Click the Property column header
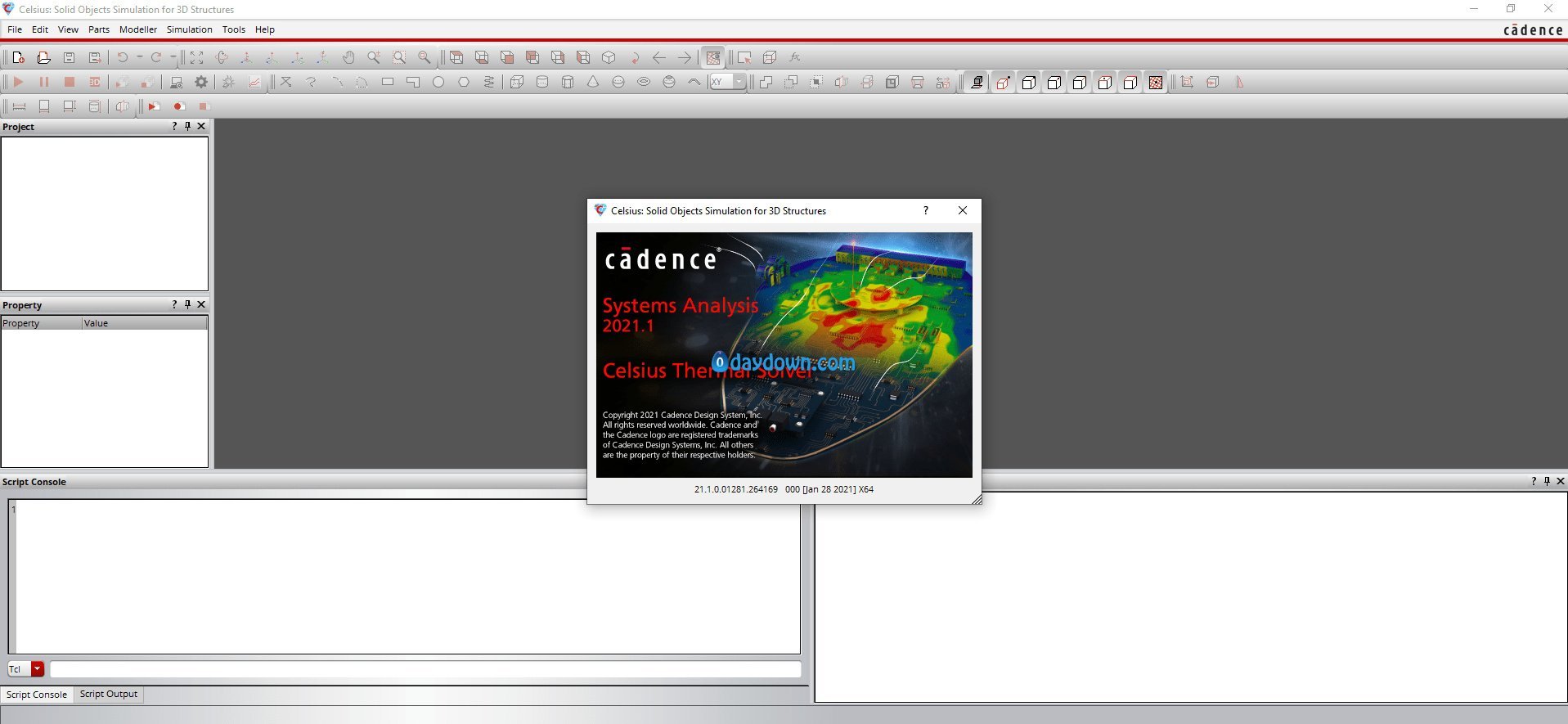The width and height of the screenshot is (1568, 724). pyautogui.click(x=41, y=323)
